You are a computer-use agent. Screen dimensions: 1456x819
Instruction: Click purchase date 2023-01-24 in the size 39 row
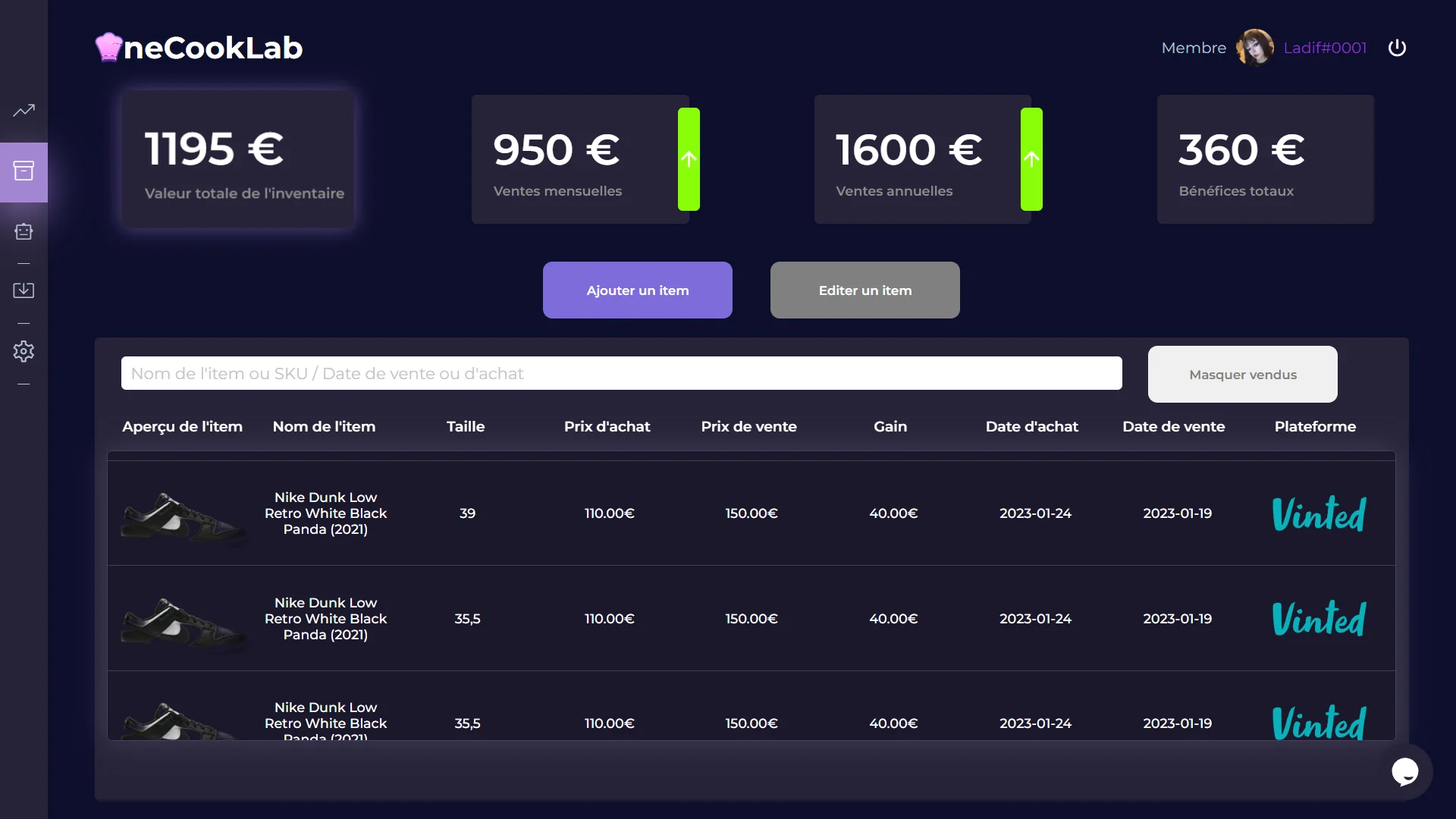[1036, 513]
